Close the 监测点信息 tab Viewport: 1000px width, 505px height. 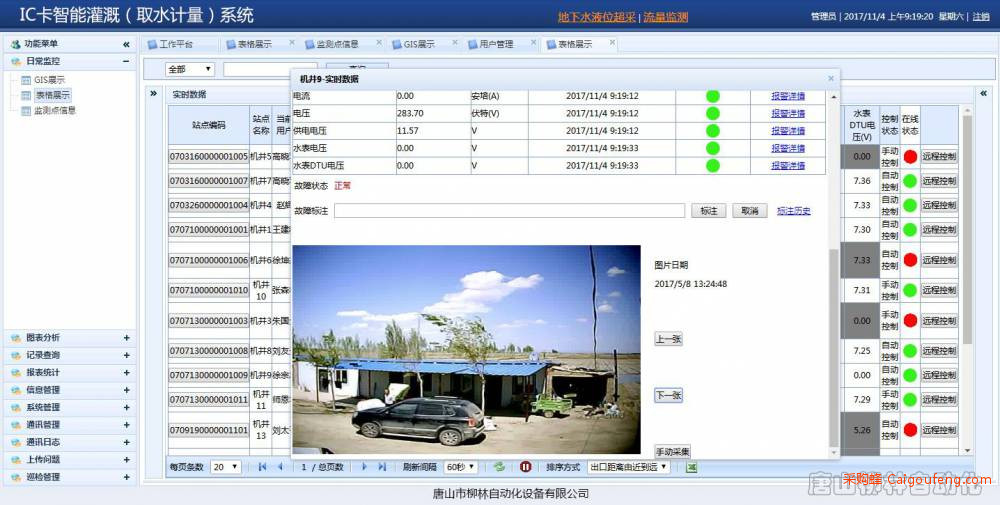point(379,43)
